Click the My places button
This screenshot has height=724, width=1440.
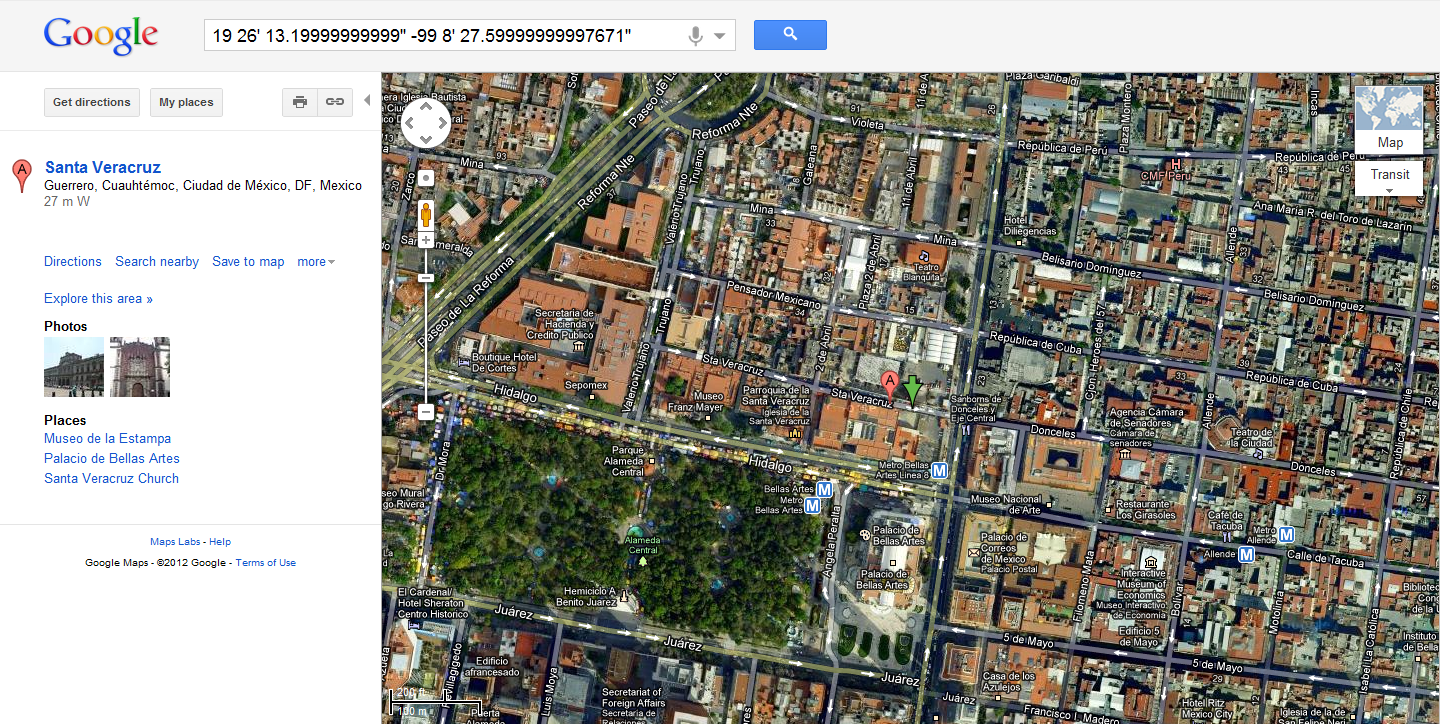coord(187,102)
